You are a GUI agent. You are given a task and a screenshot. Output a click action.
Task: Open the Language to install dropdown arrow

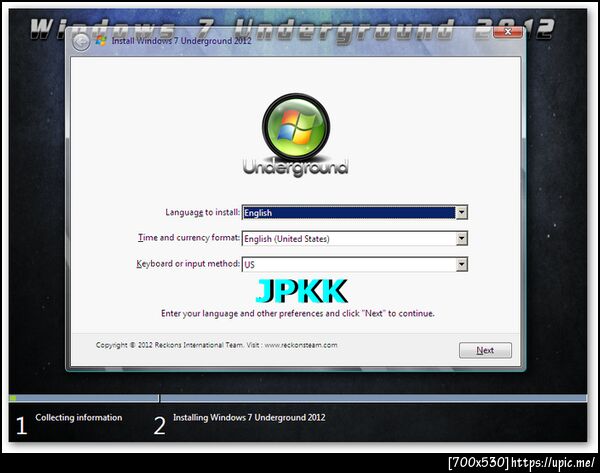(x=461, y=212)
